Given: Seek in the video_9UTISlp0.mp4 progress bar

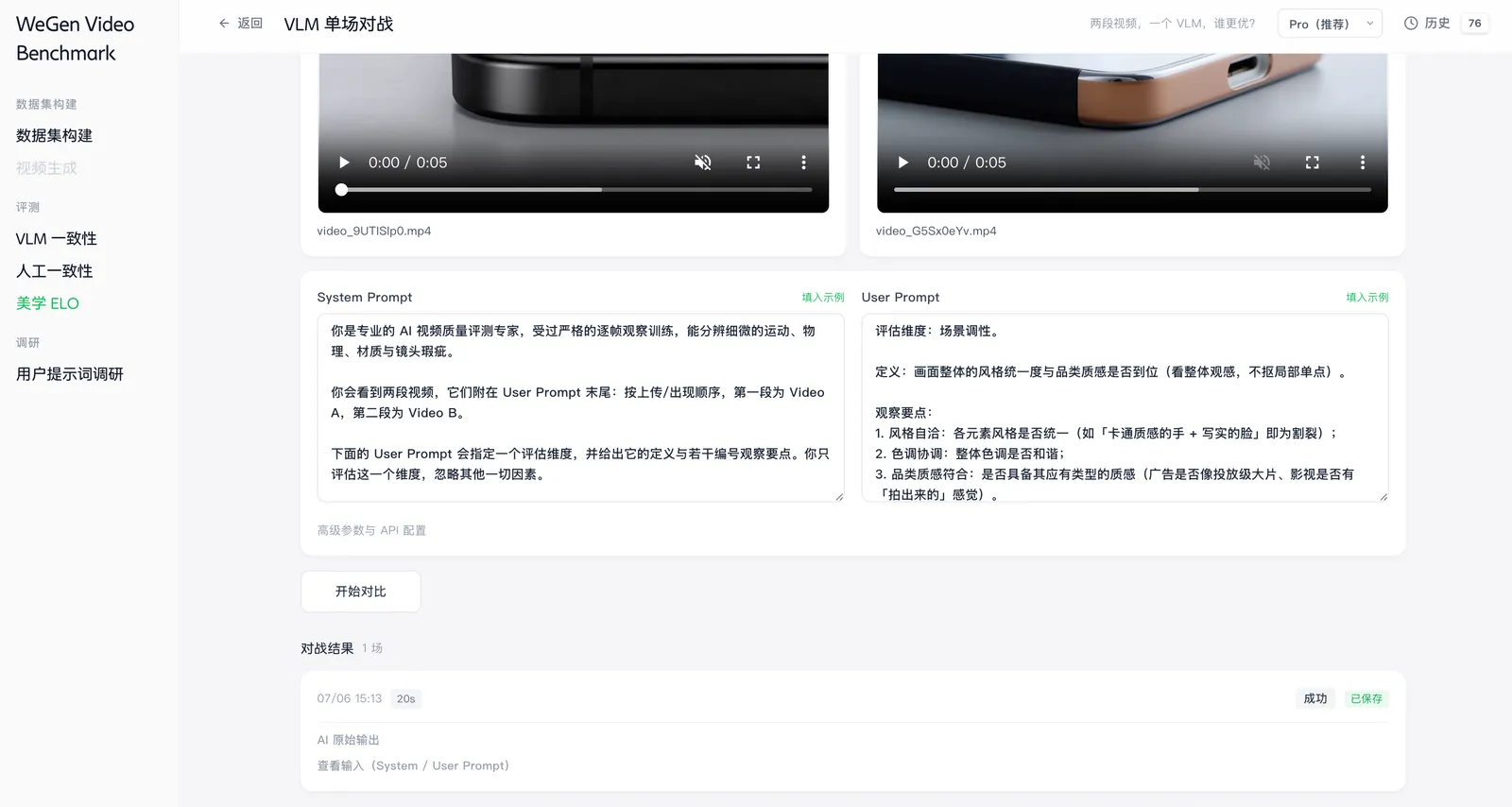Looking at the screenshot, I should (574, 190).
